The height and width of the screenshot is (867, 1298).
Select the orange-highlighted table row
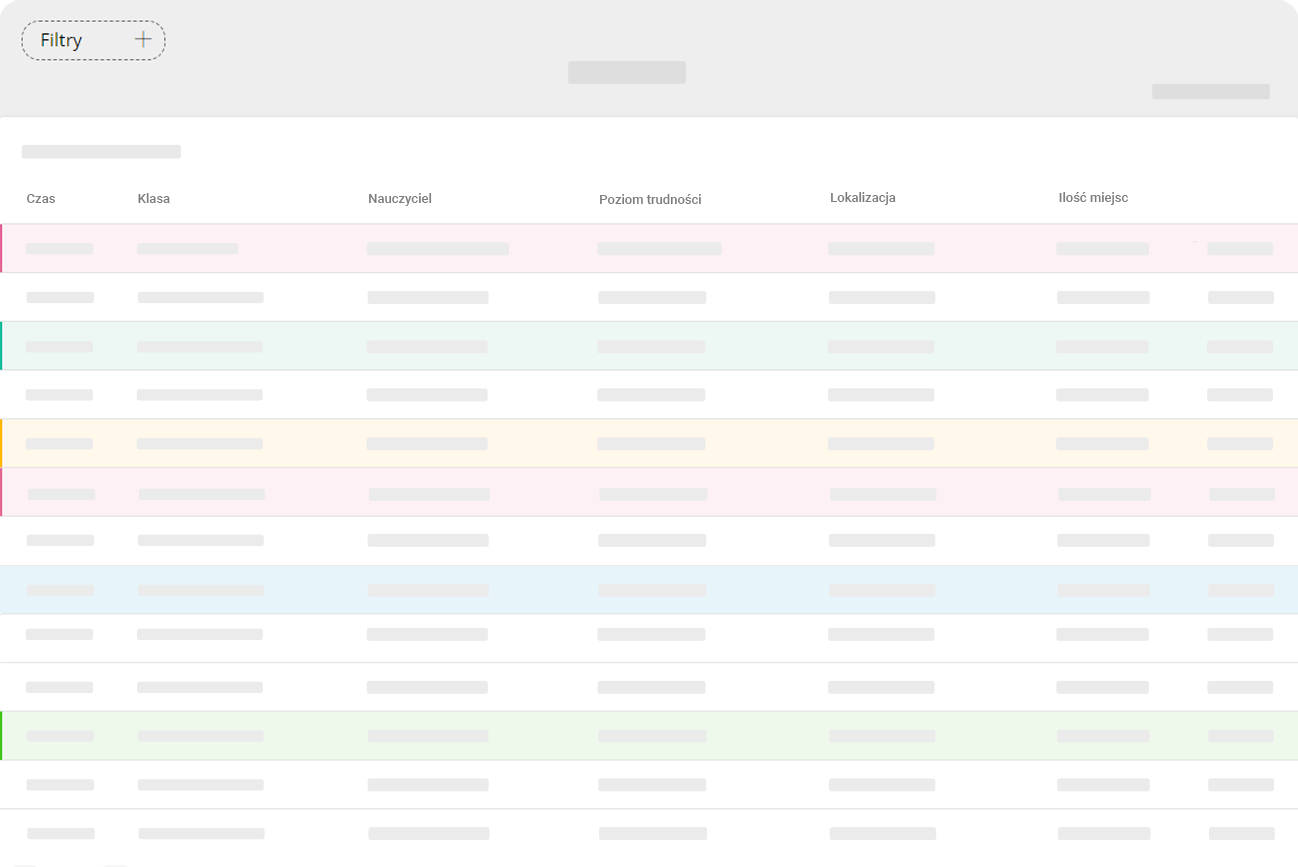(649, 443)
